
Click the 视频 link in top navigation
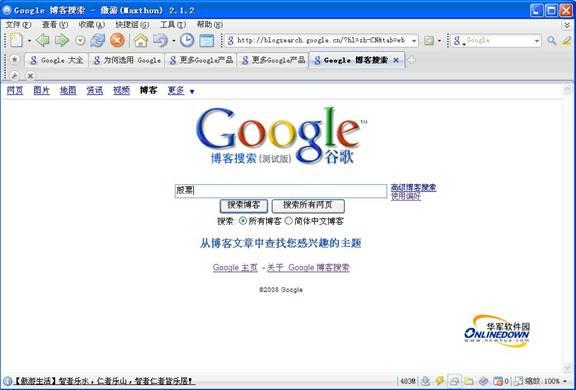point(121,90)
